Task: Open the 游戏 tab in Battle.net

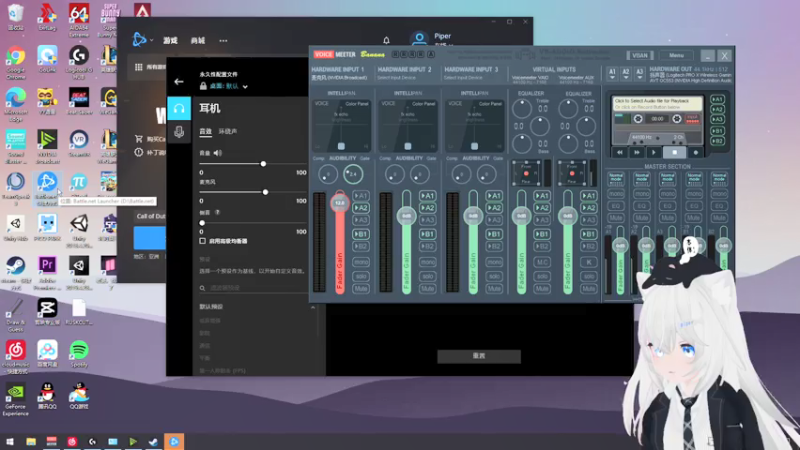Action: (x=170, y=40)
